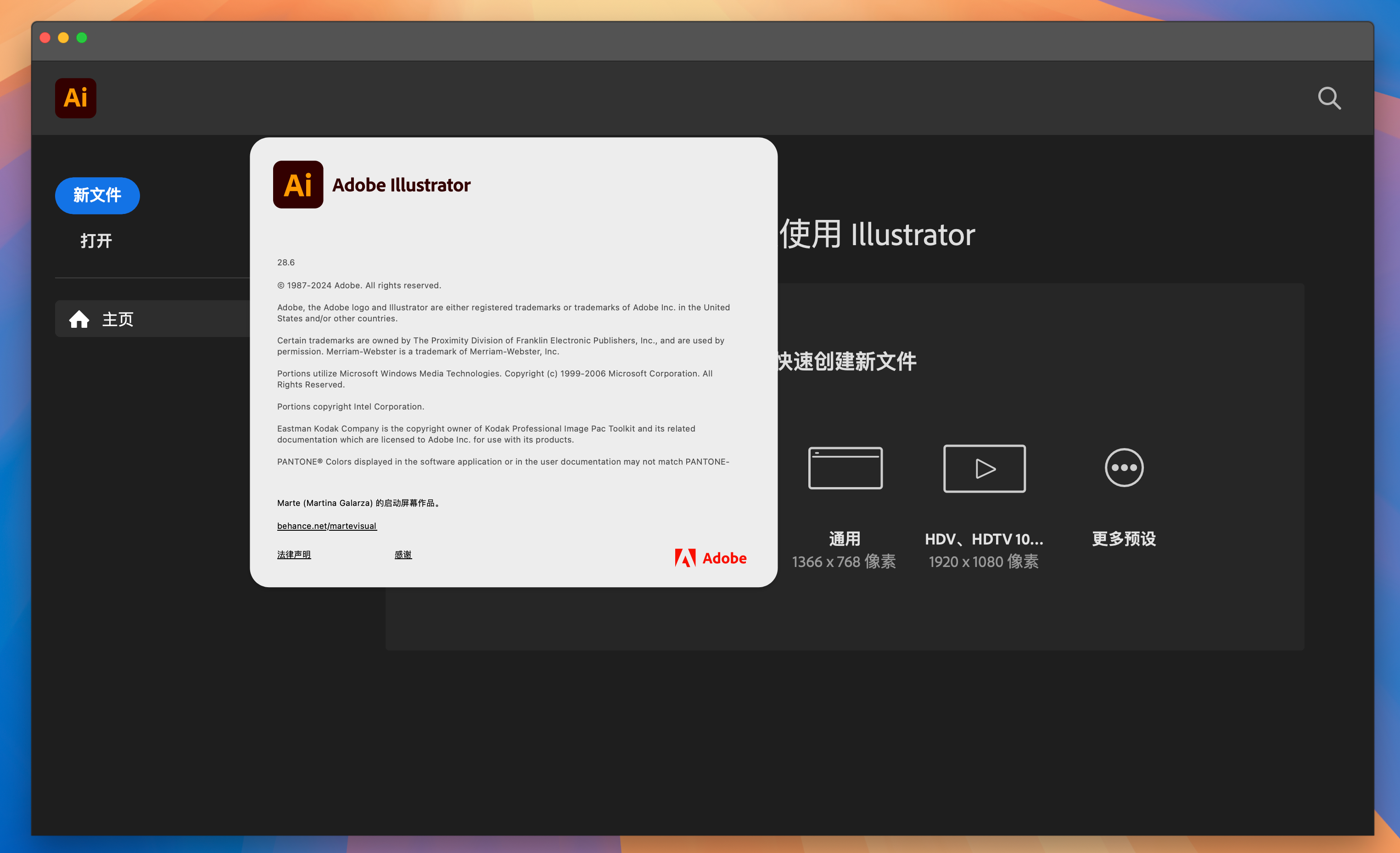Click the "快速创建新文件" heading
The height and width of the screenshot is (853, 1400).
(x=846, y=361)
